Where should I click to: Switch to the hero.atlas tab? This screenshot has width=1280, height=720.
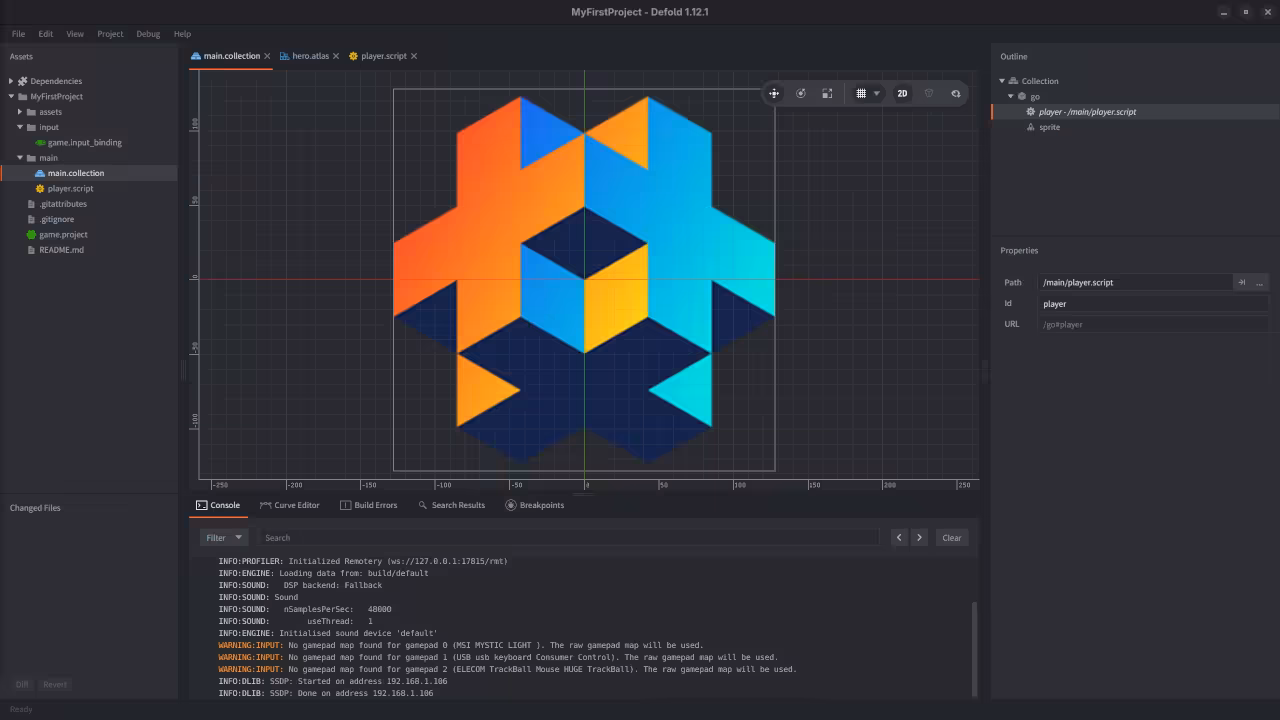(x=308, y=56)
